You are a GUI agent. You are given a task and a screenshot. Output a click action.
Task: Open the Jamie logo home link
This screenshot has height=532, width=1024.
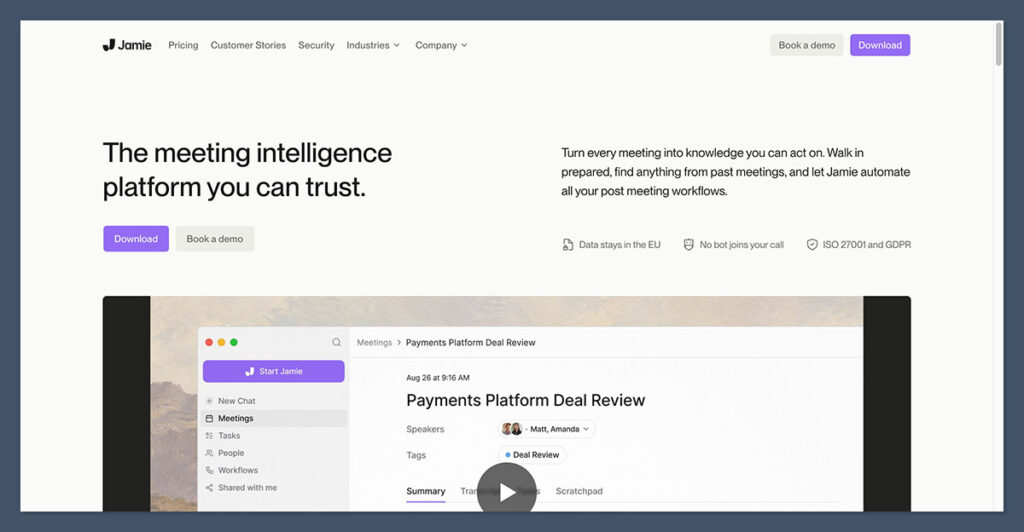pyautogui.click(x=127, y=45)
